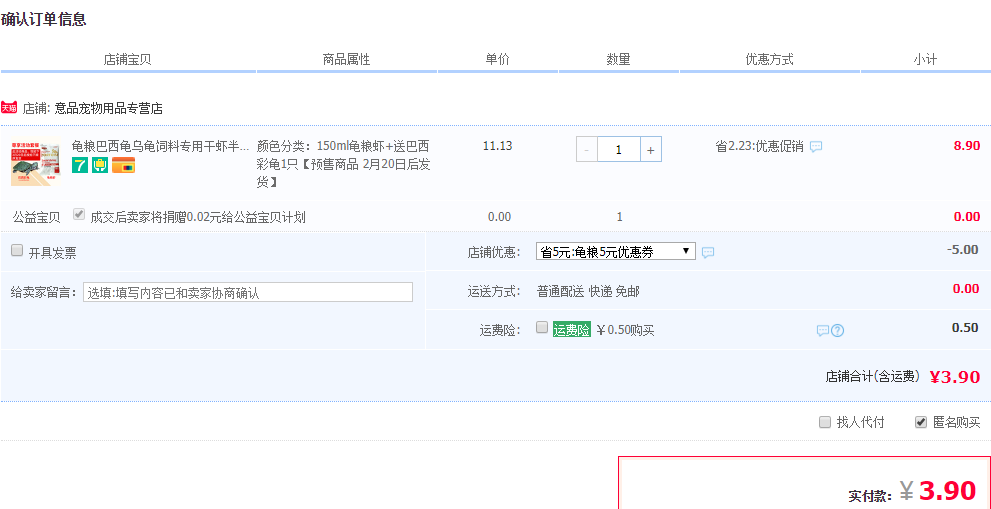The image size is (991, 509).
Task: Click the Tmall shop logo icon
Action: coord(9,108)
